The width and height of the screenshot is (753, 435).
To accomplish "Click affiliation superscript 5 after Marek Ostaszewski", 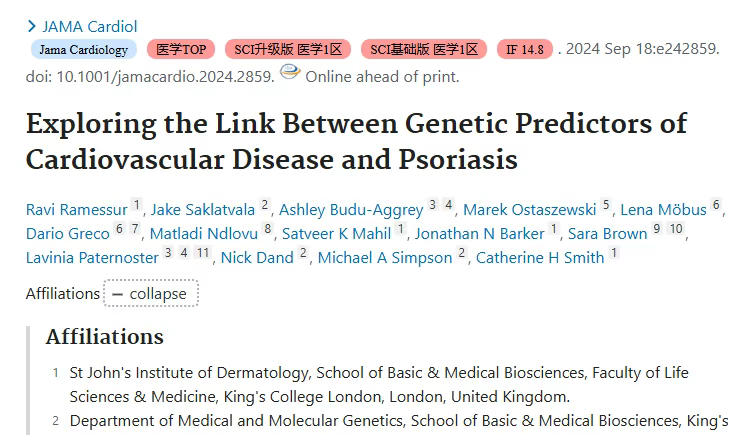I will tap(606, 205).
